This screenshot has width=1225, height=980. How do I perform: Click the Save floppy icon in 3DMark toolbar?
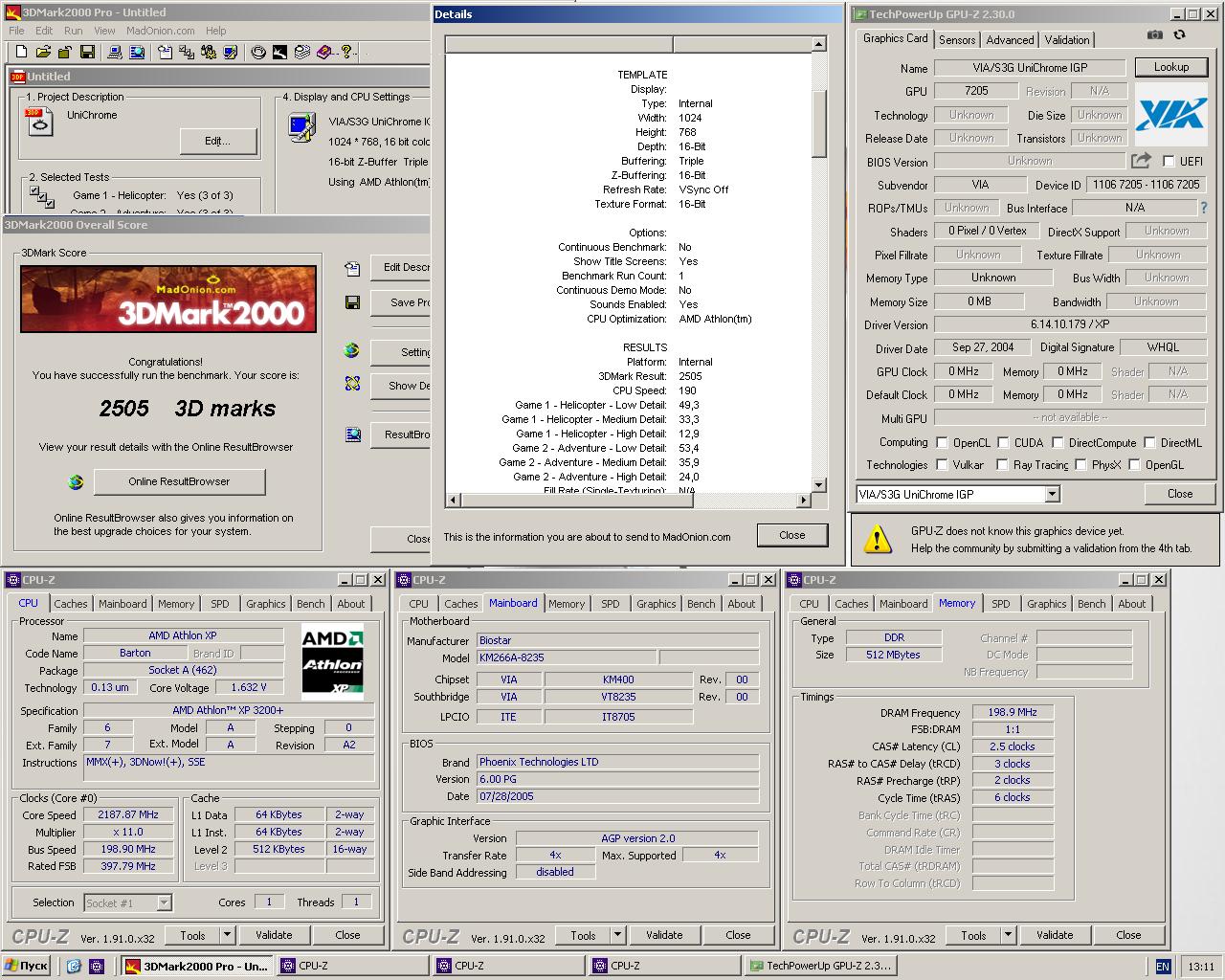[87, 52]
